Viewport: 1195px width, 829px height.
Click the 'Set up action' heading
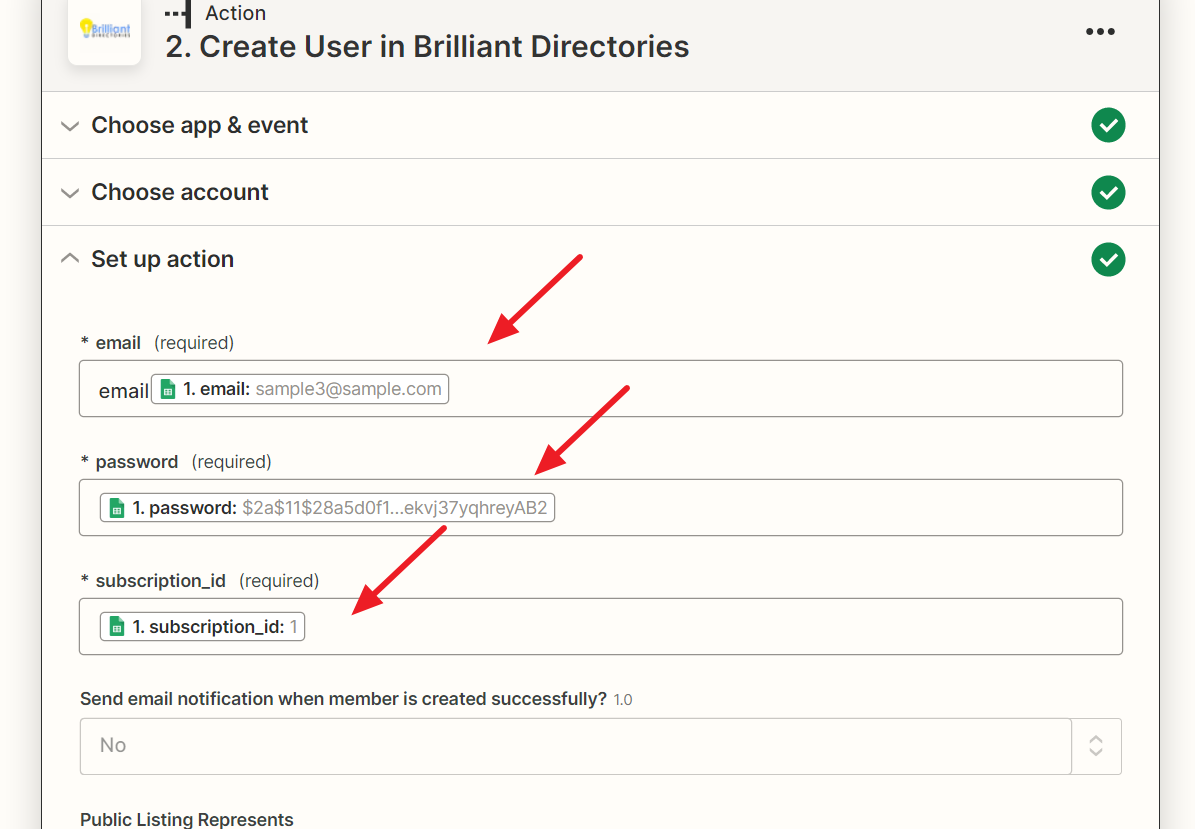(162, 259)
